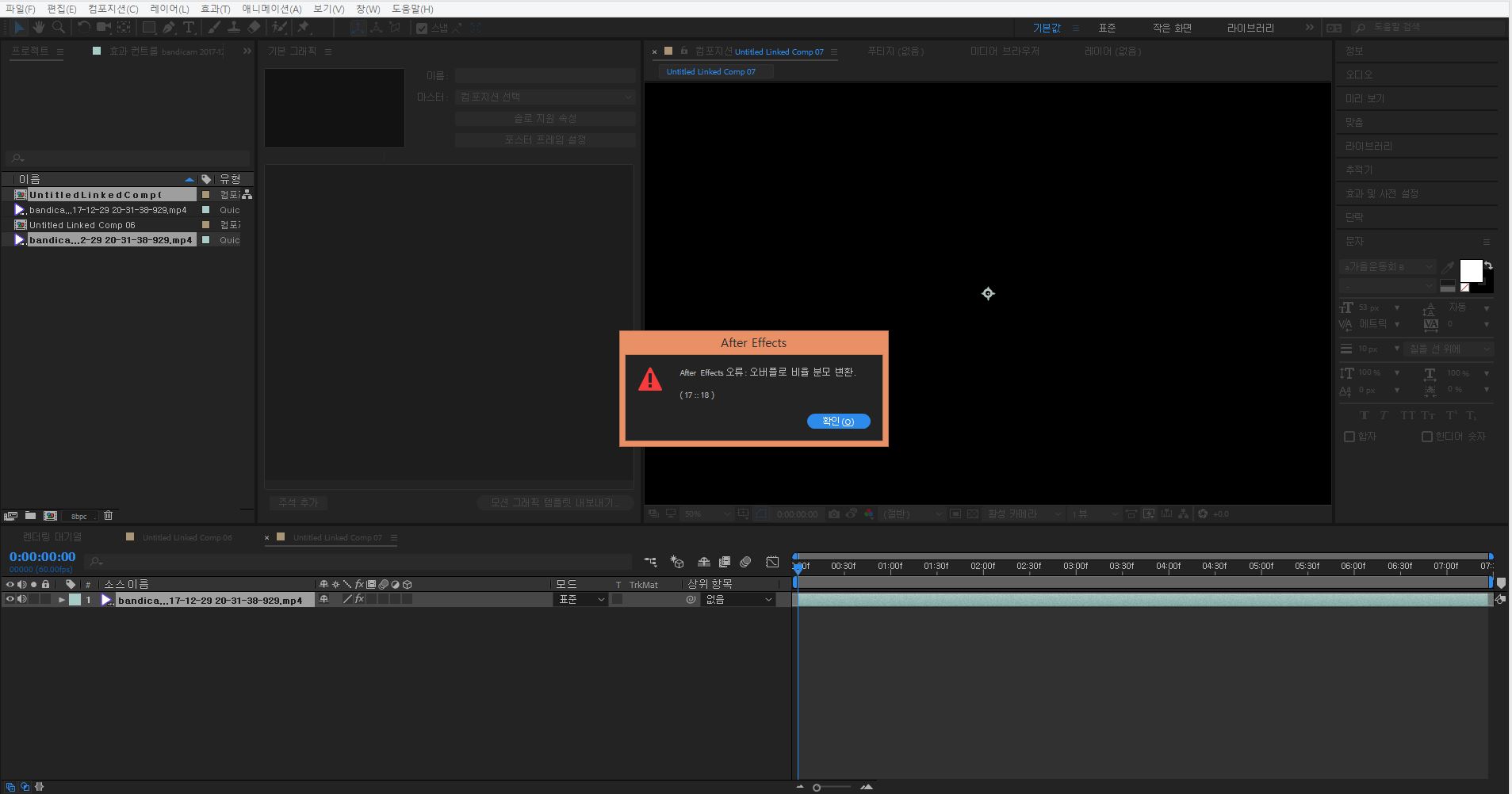Expand layer 1 properties triangle

click(x=61, y=600)
